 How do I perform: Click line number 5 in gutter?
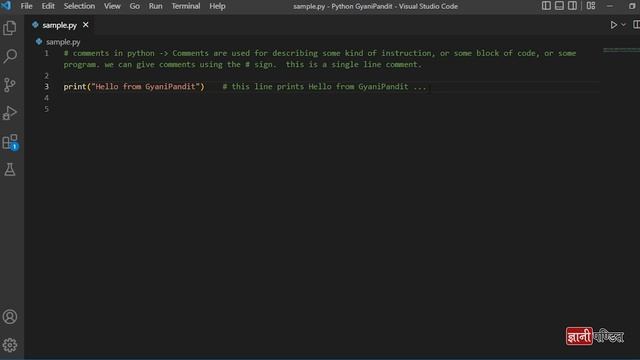coord(46,109)
